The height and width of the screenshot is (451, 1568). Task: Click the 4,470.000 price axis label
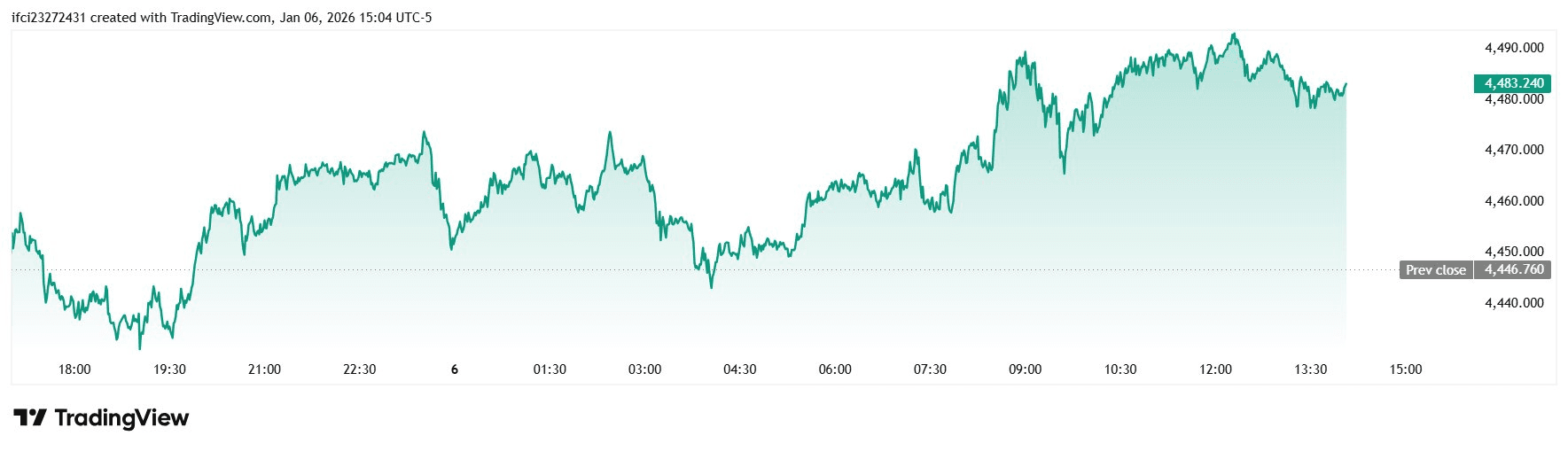[x=1513, y=150]
